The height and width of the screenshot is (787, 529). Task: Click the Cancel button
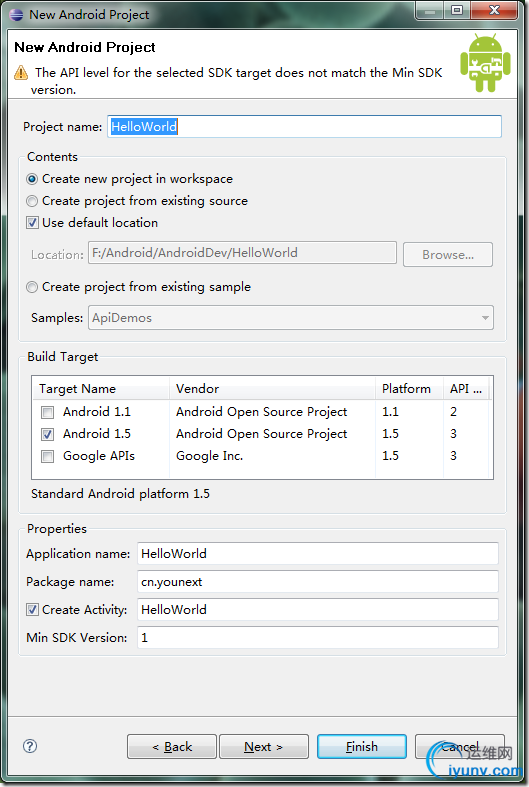point(460,747)
